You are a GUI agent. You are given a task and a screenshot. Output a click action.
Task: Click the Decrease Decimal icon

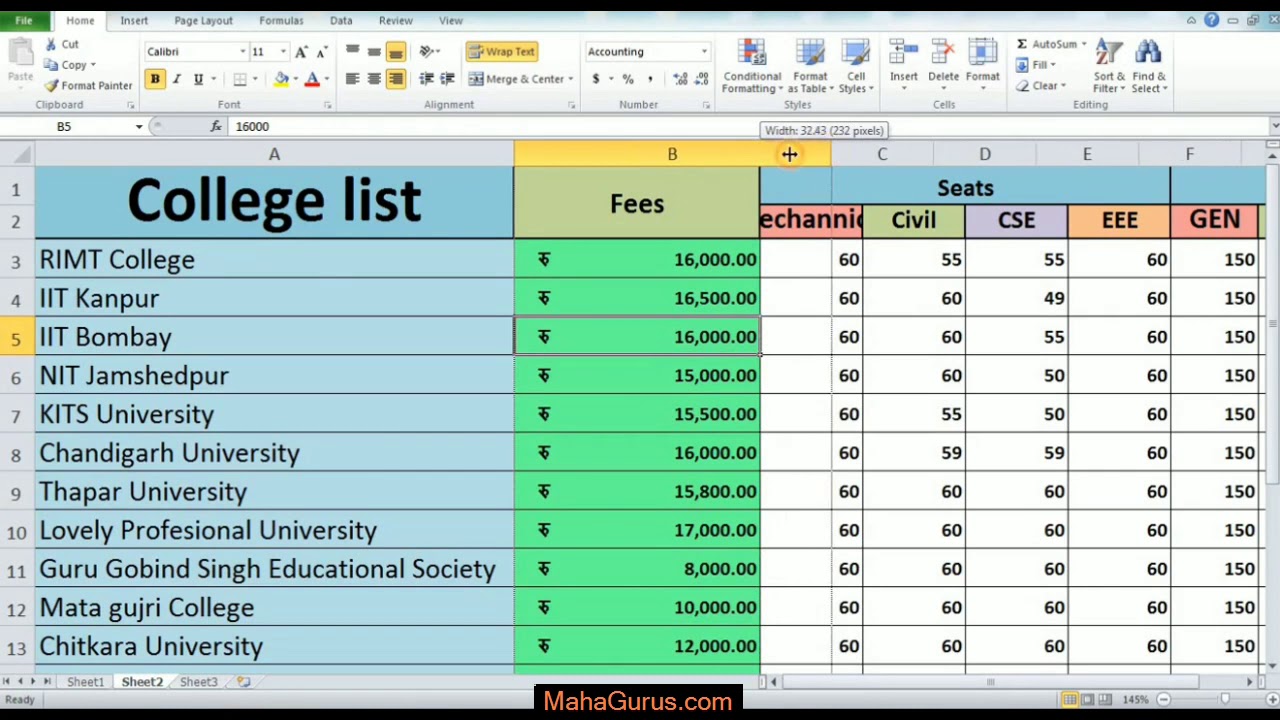click(699, 79)
